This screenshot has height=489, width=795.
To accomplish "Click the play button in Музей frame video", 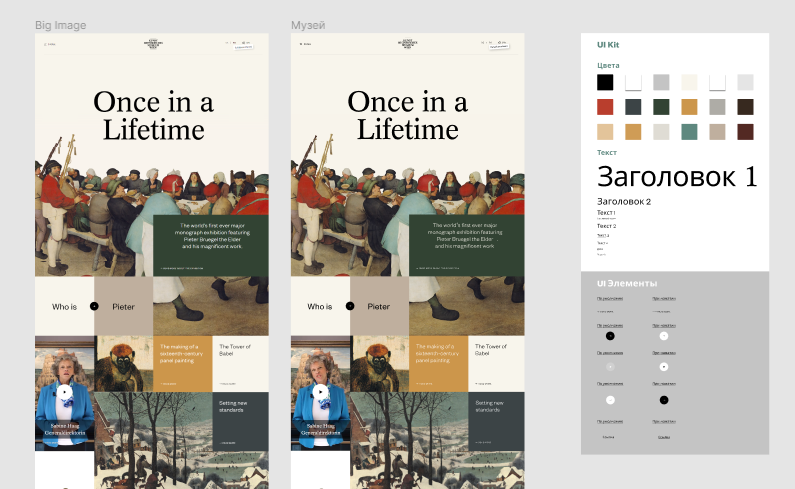I will (x=320, y=392).
